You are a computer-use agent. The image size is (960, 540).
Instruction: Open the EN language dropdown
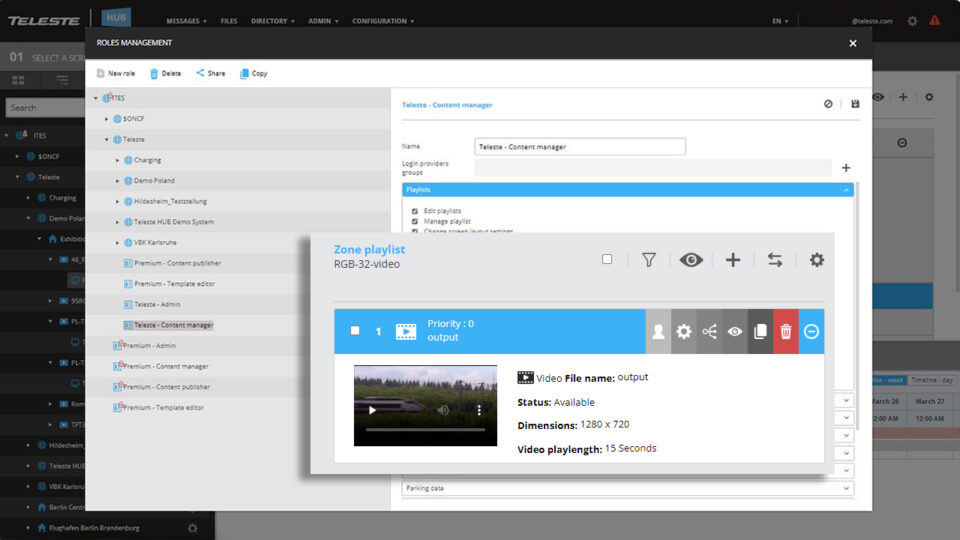pos(780,21)
